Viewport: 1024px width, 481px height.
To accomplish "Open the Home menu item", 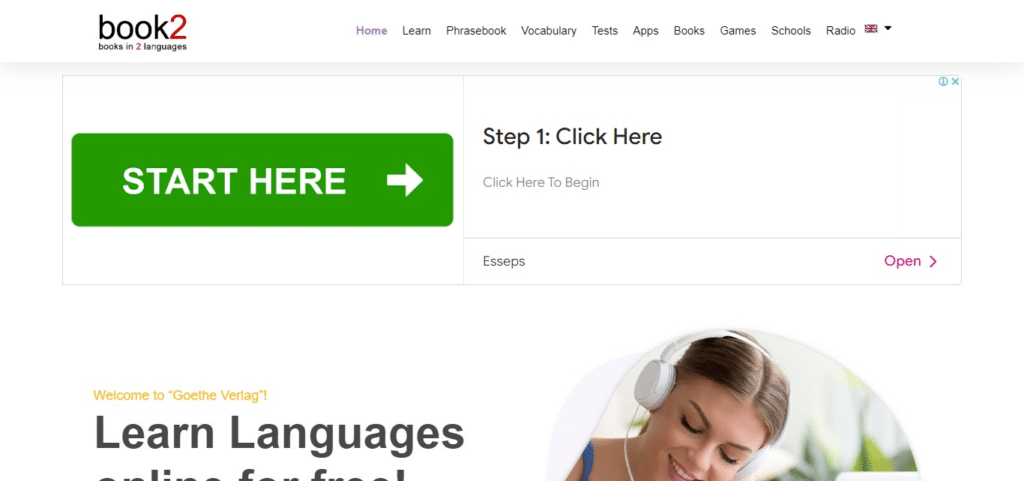I will point(372,31).
